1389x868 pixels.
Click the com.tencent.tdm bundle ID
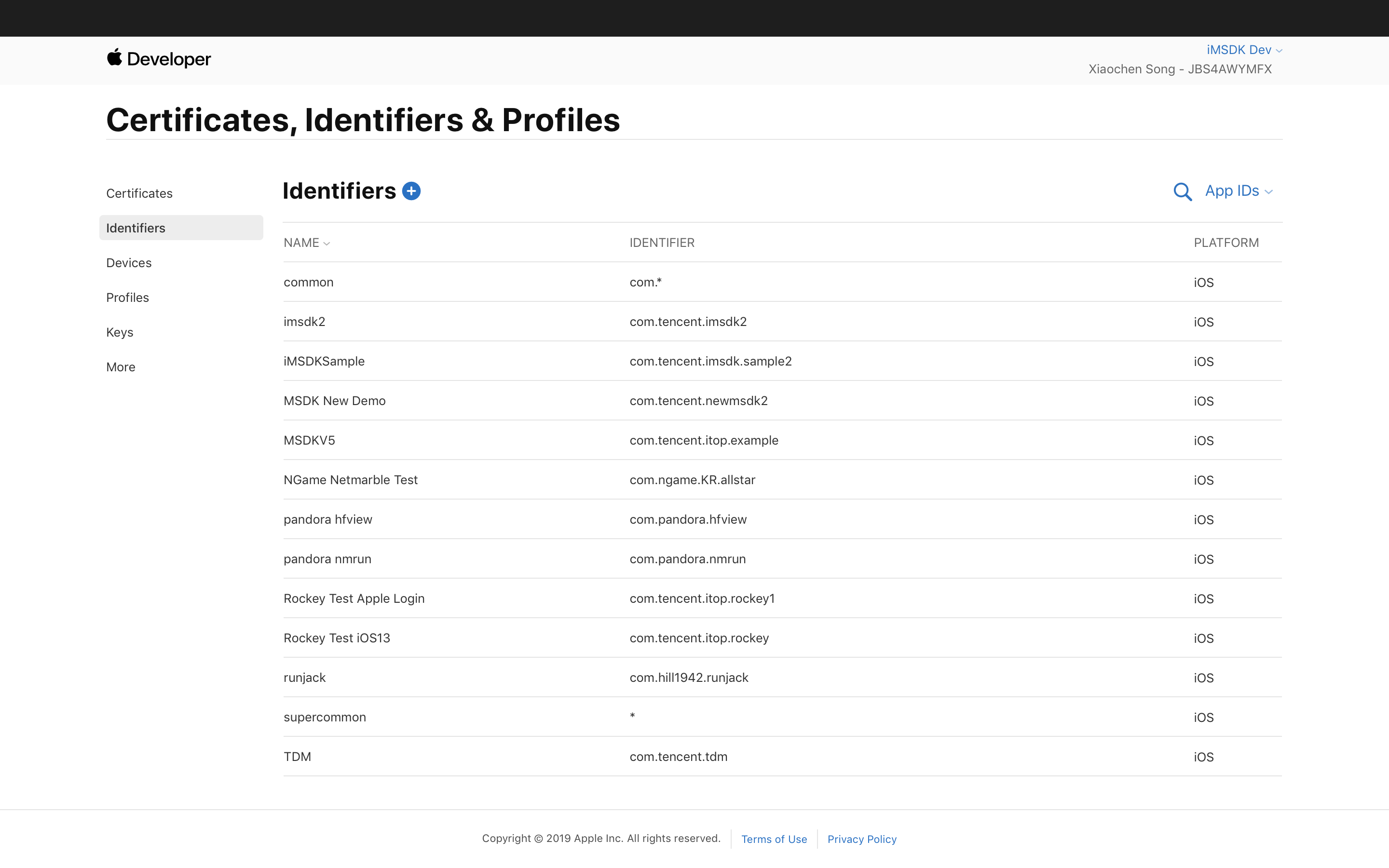[679, 757]
